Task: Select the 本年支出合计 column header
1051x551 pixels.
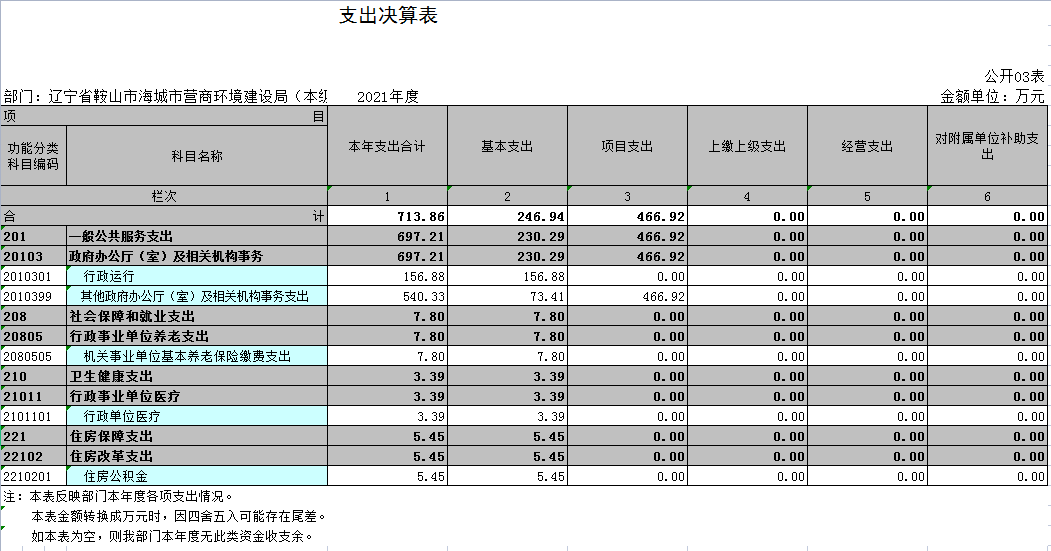Action: (x=387, y=146)
